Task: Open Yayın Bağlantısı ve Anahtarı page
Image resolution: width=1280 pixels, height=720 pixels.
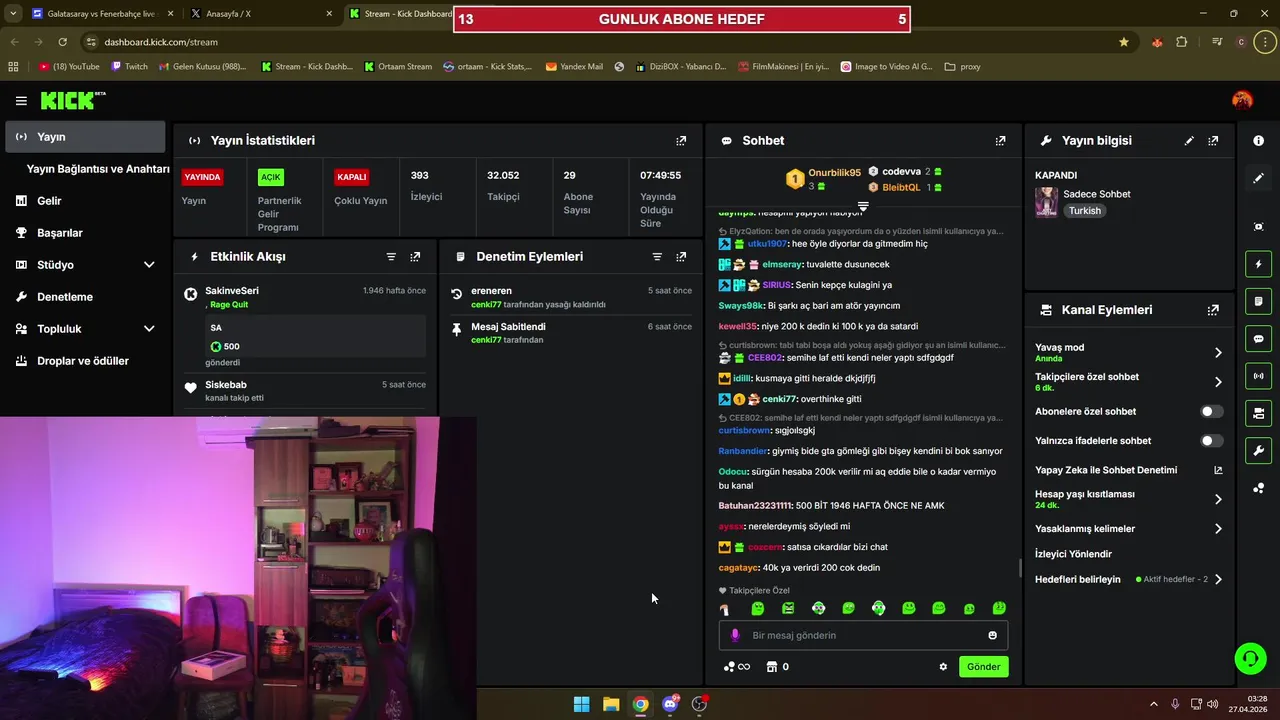Action: point(98,169)
